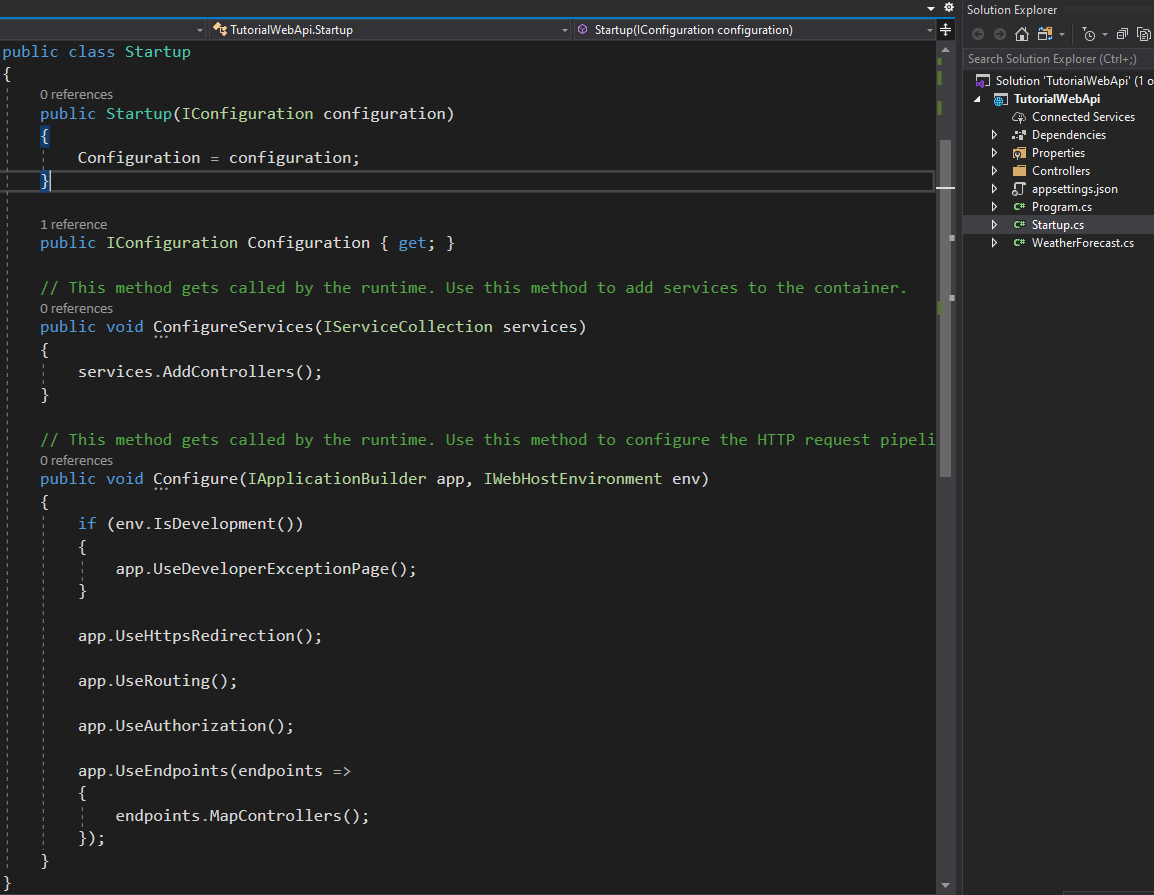Expand the WeatherForecast.cs node
This screenshot has width=1154, height=895.
tap(994, 243)
